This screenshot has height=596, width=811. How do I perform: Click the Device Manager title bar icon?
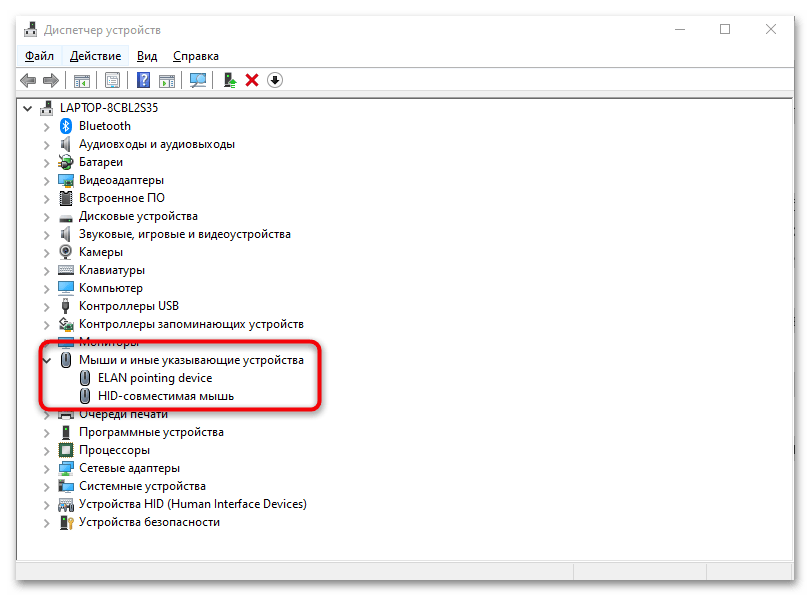[x=31, y=29]
